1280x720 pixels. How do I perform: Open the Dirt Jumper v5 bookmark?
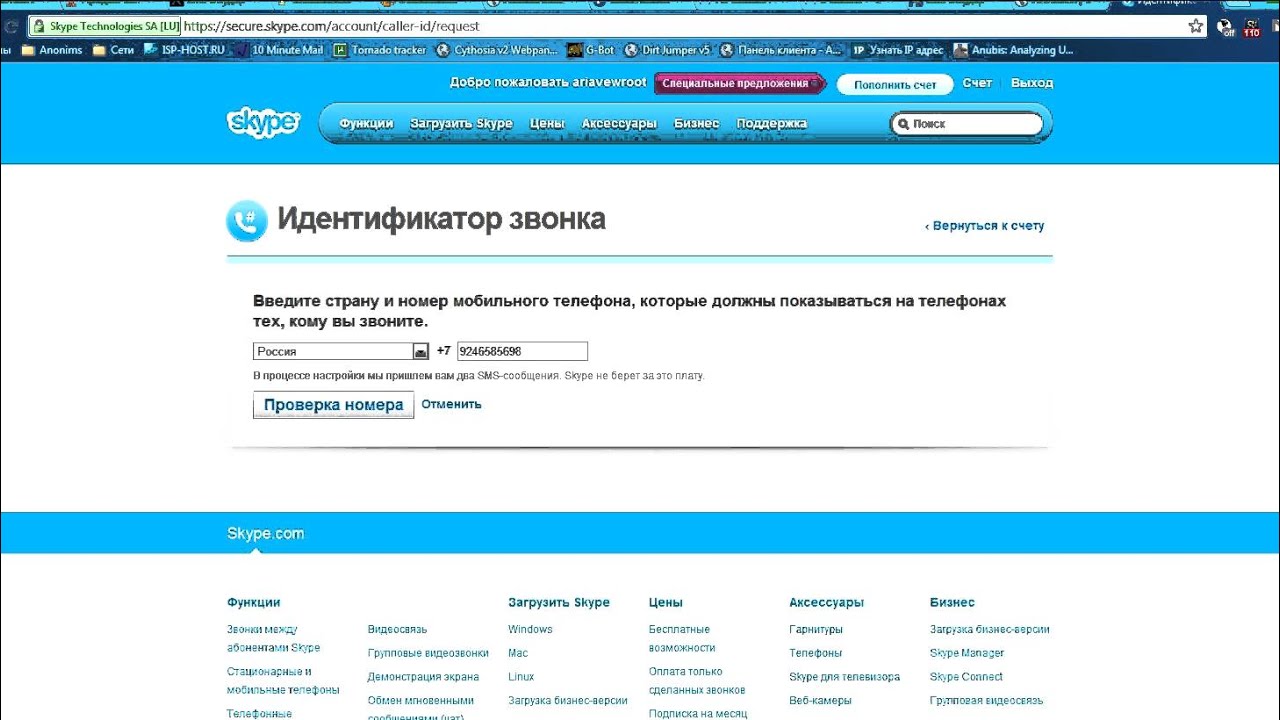point(667,50)
